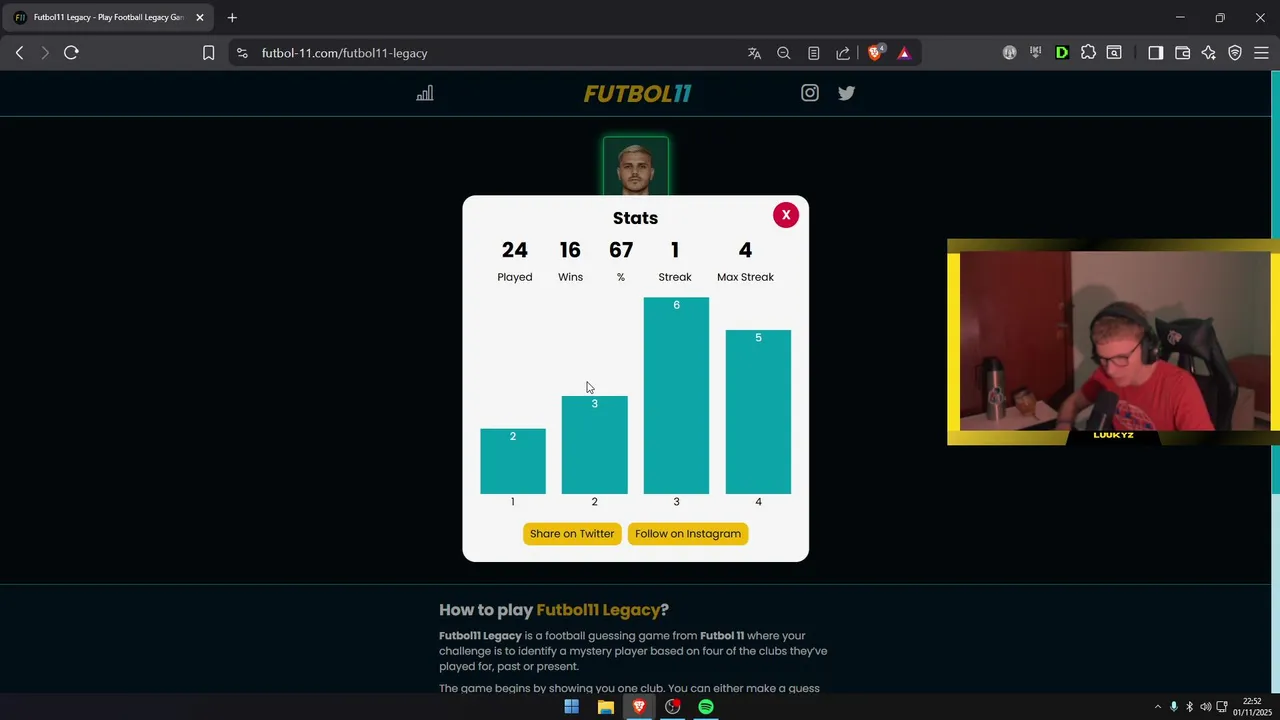Open the stats bar-chart icon in header
The image size is (1280, 720).
pos(425,93)
